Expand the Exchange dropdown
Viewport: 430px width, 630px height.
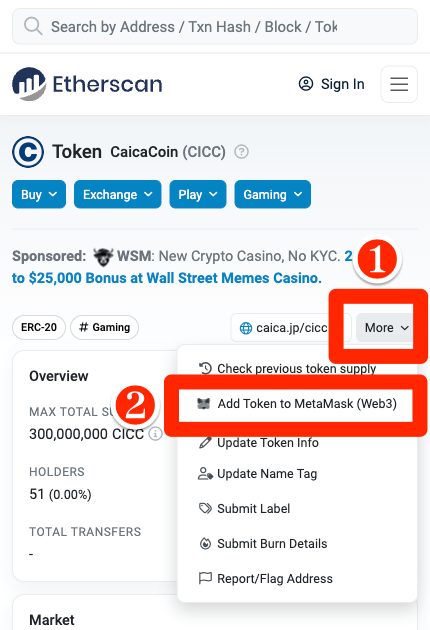[x=118, y=194]
